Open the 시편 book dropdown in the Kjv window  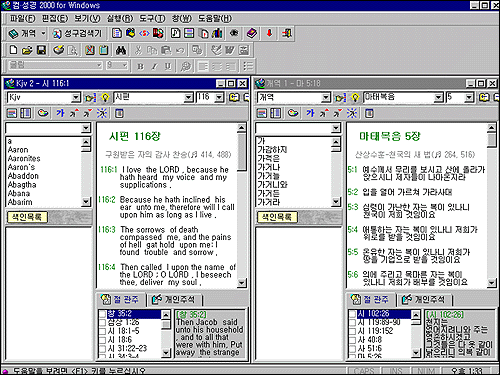pyautogui.click(x=189, y=97)
